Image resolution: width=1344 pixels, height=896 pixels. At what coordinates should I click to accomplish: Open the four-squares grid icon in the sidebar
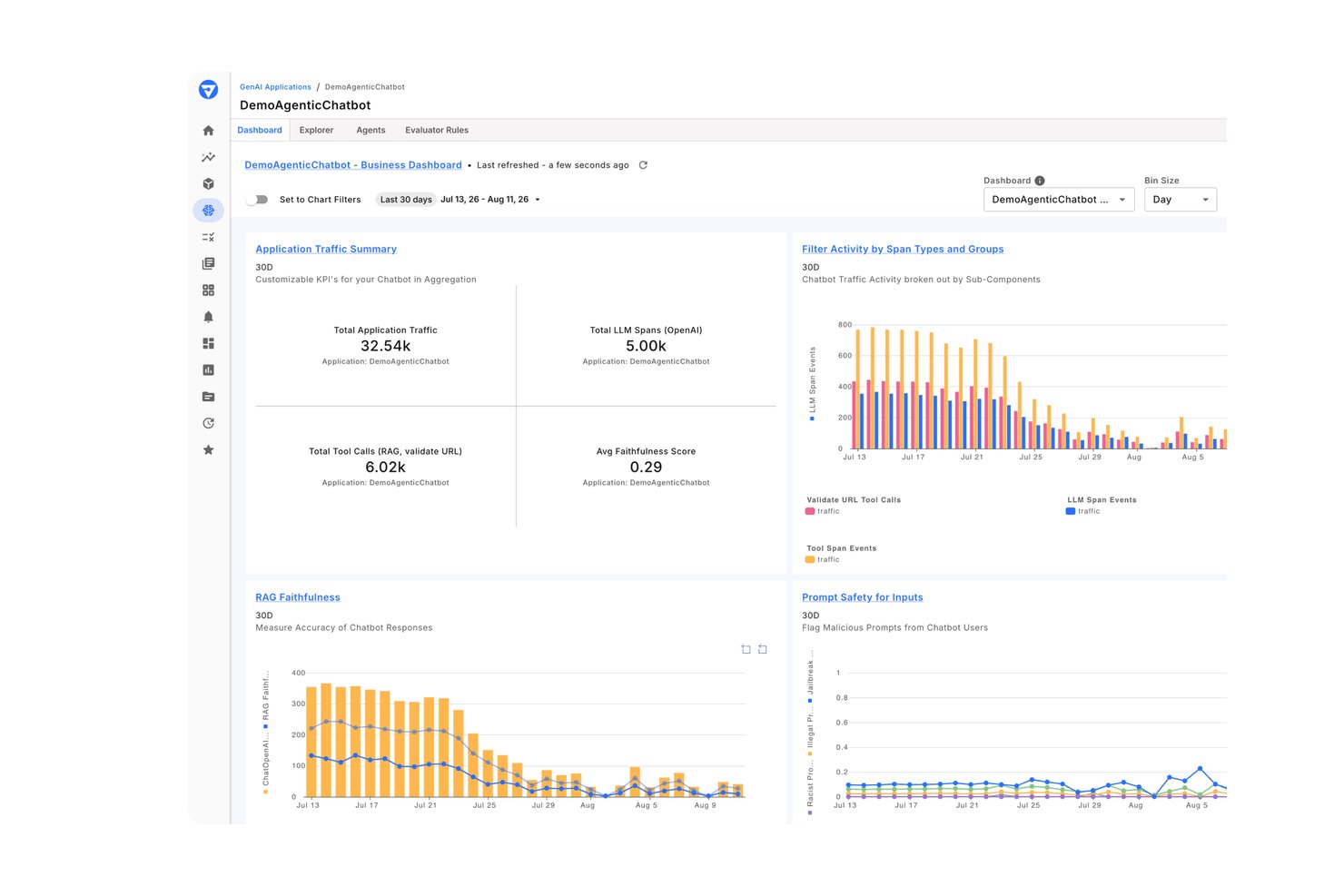[x=208, y=290]
